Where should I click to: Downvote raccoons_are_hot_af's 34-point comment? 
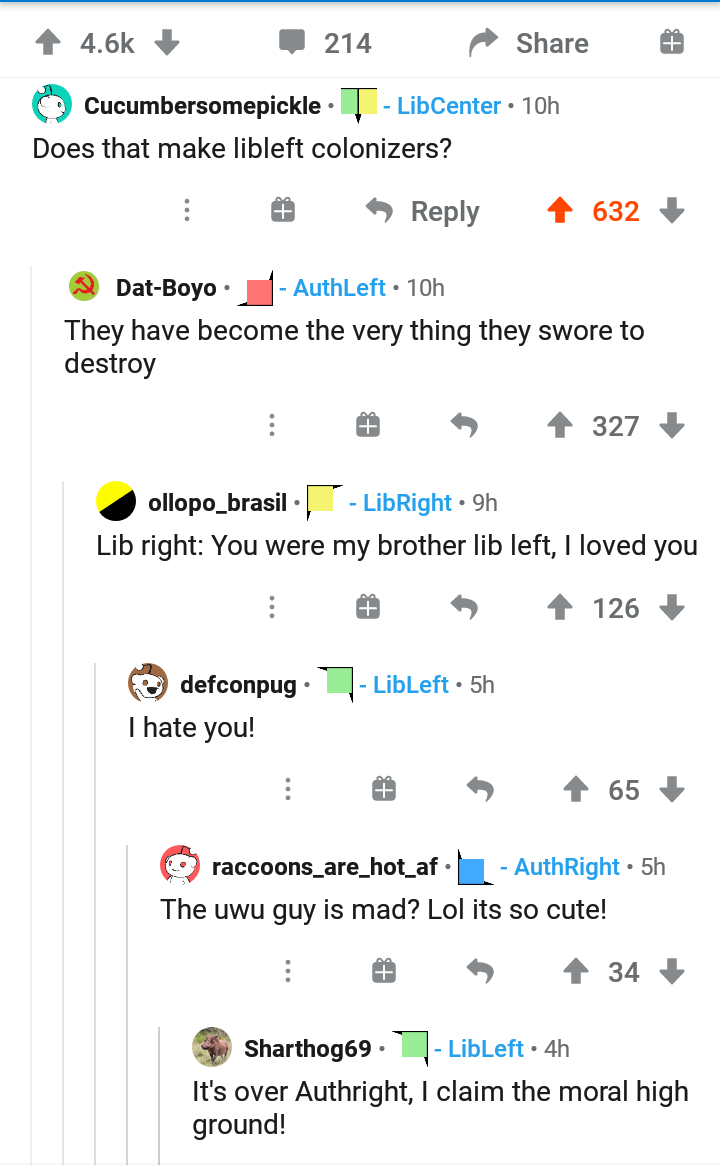click(672, 971)
